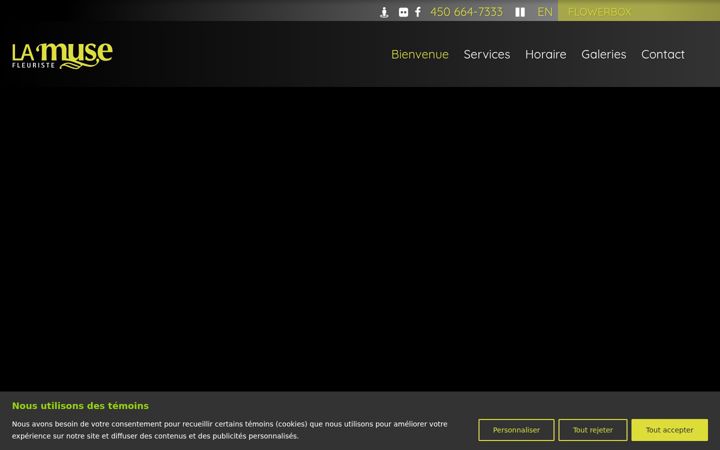This screenshot has height=450, width=720.
Task: Open the Services menu item
Action: pyautogui.click(x=487, y=54)
